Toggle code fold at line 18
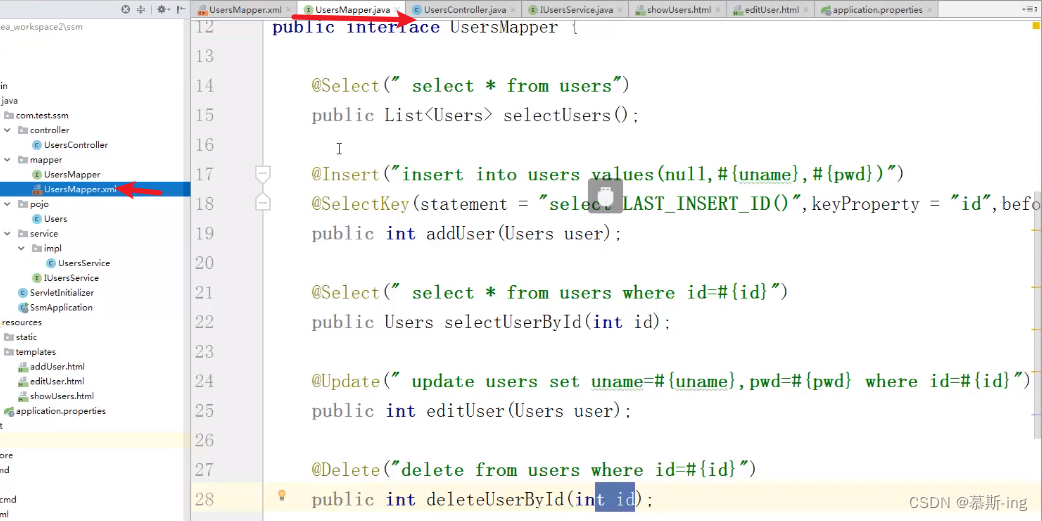The width and height of the screenshot is (1042, 521). click(263, 202)
